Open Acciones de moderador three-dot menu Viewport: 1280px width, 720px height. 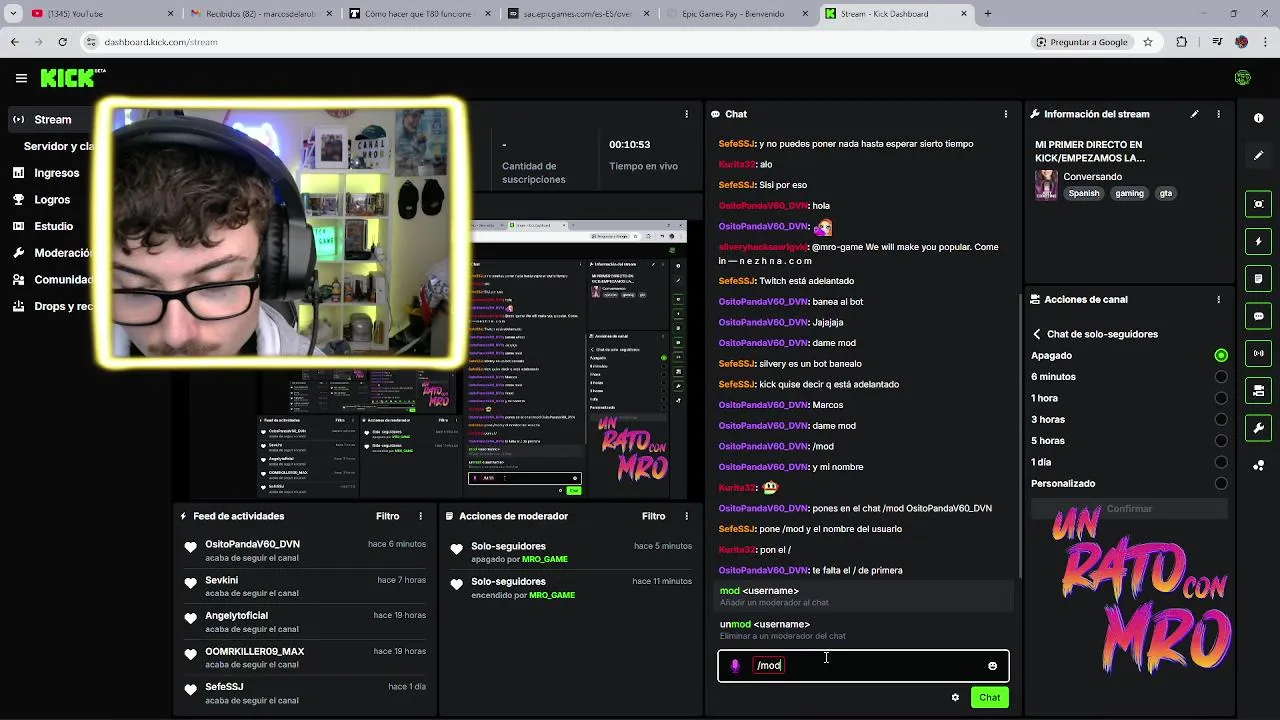coord(686,516)
